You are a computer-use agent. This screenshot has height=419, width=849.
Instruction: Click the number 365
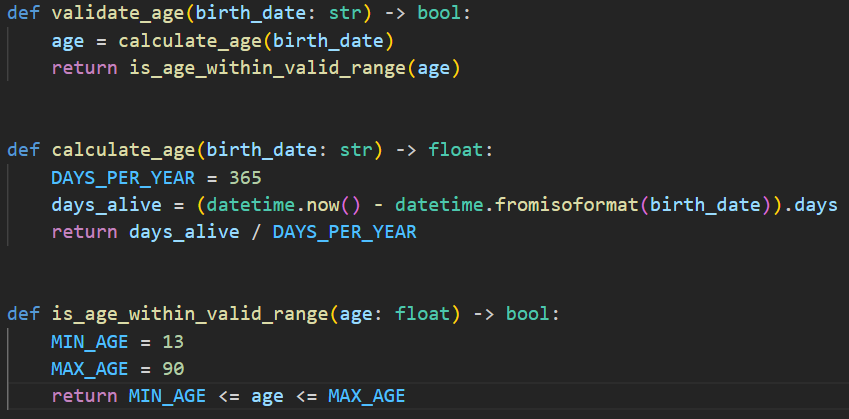click(x=244, y=177)
